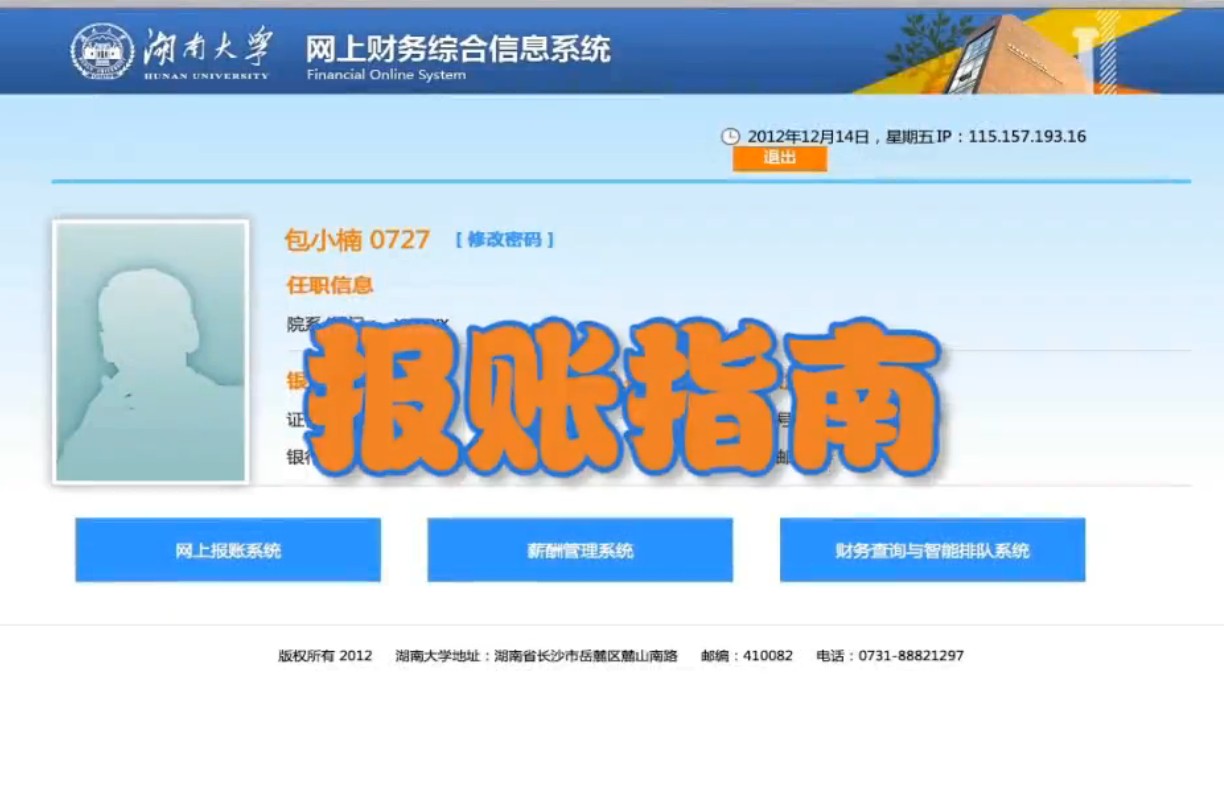Click the Hunan University logo emblem

[x=103, y=51]
